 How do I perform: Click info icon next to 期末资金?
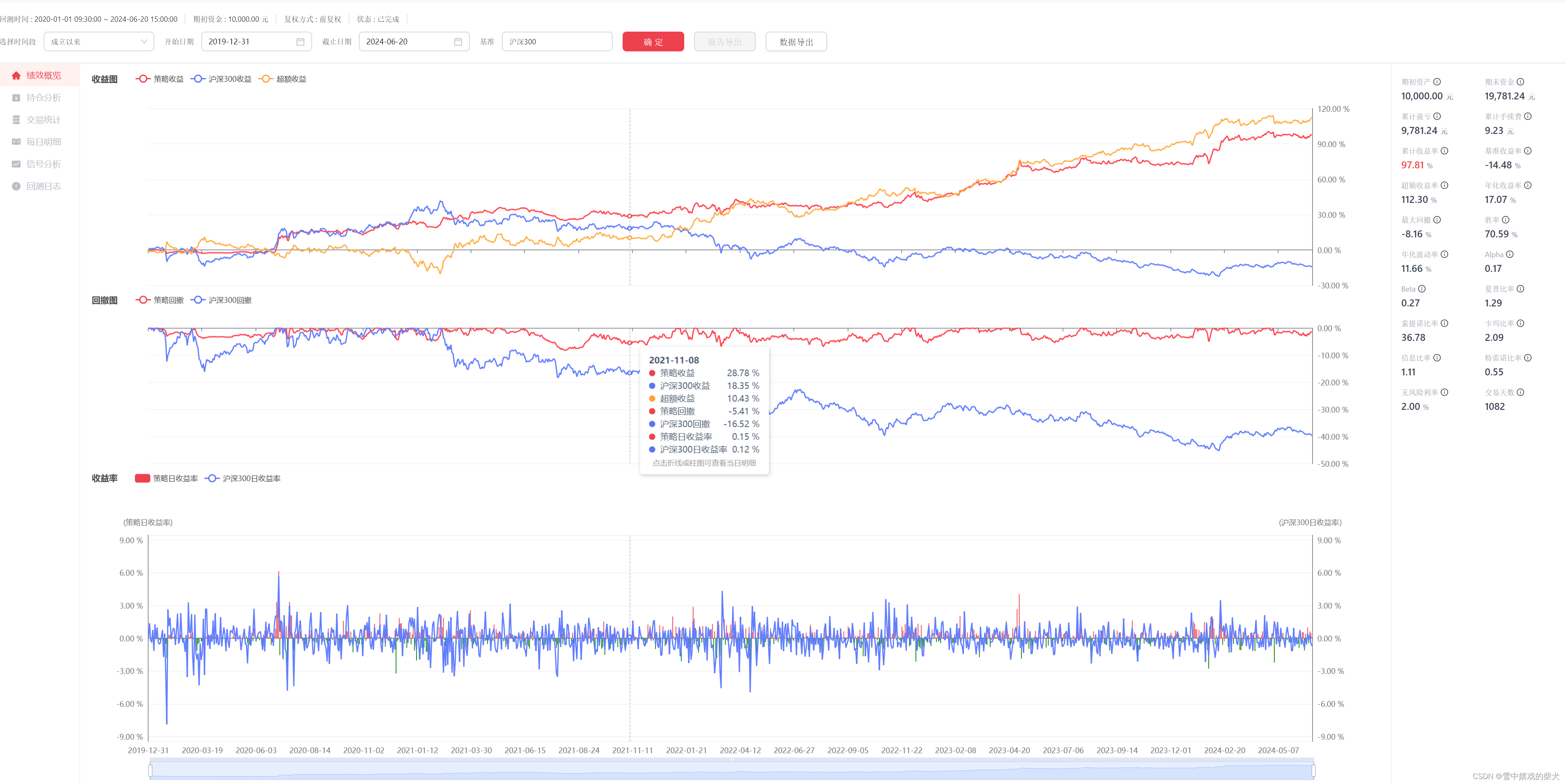point(1520,82)
